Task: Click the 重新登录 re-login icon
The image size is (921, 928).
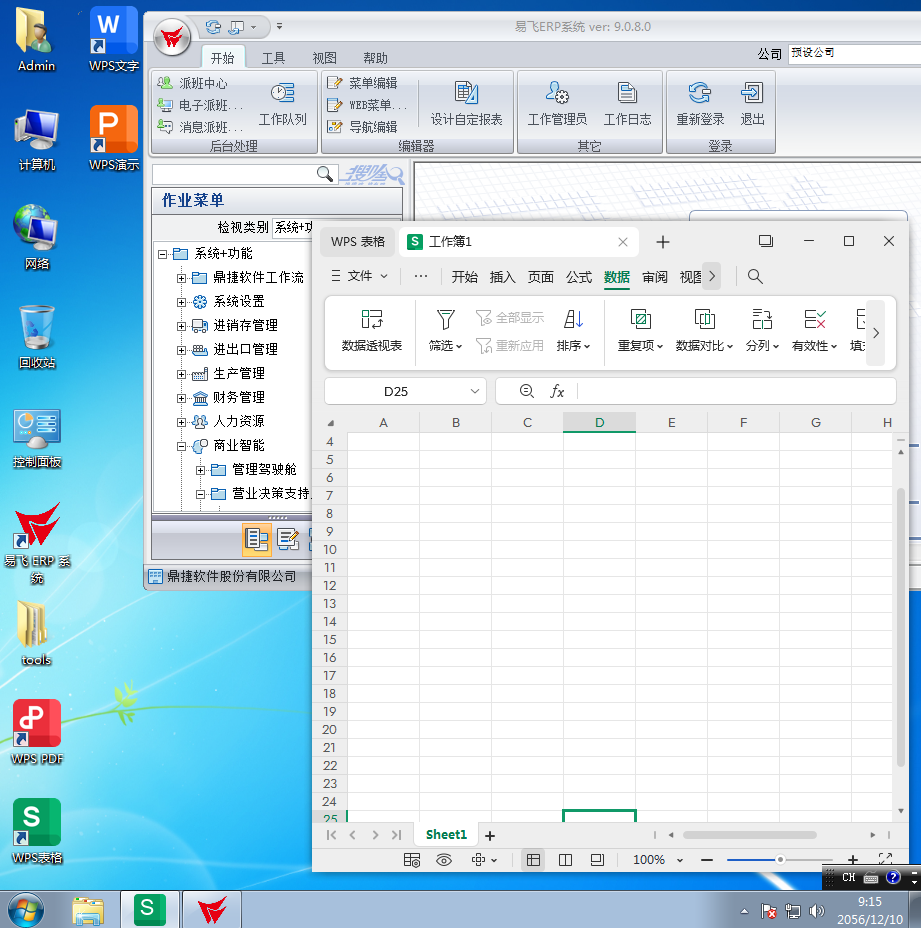Action: 700,104
